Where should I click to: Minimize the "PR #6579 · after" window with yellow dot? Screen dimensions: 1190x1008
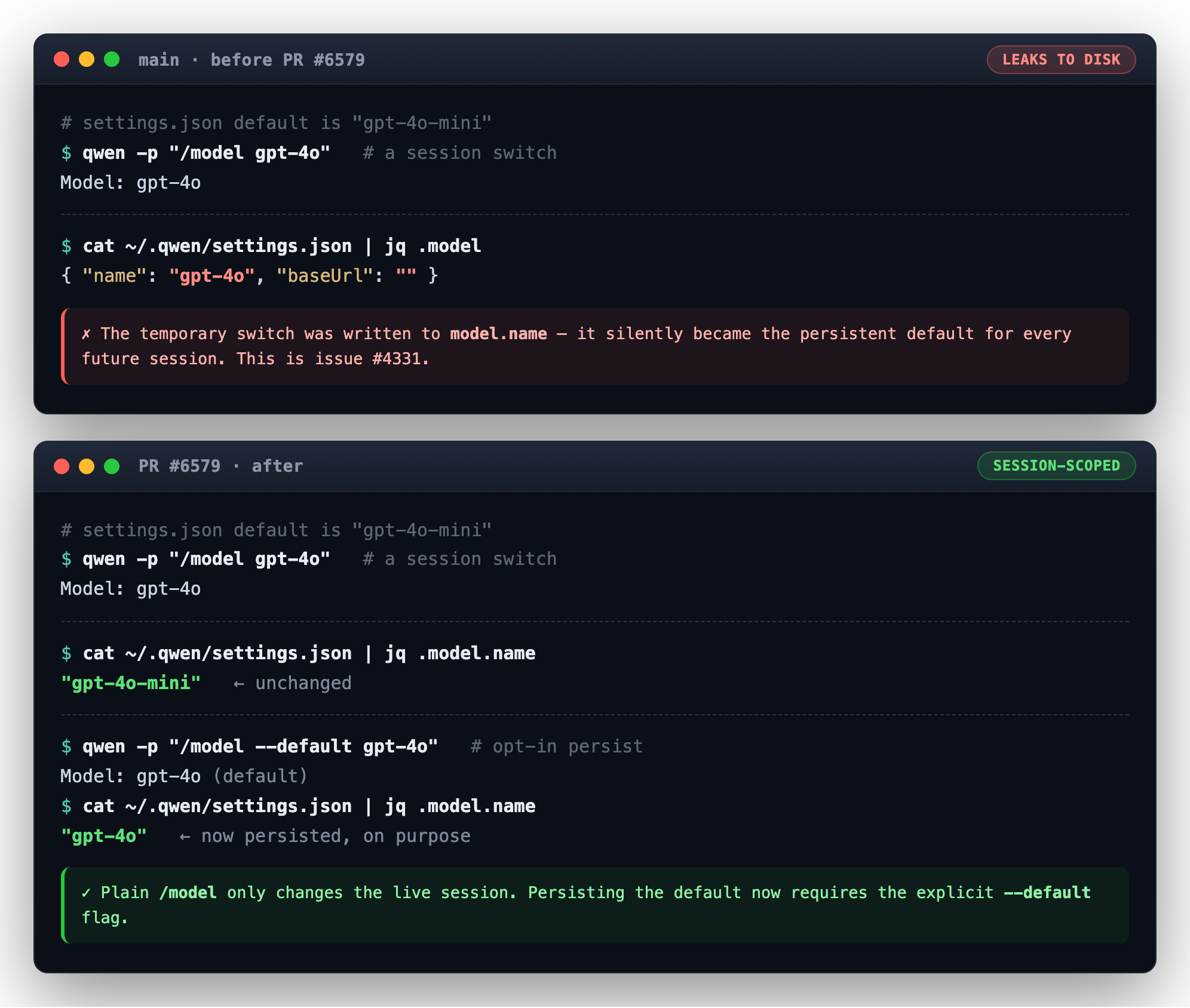click(87, 466)
